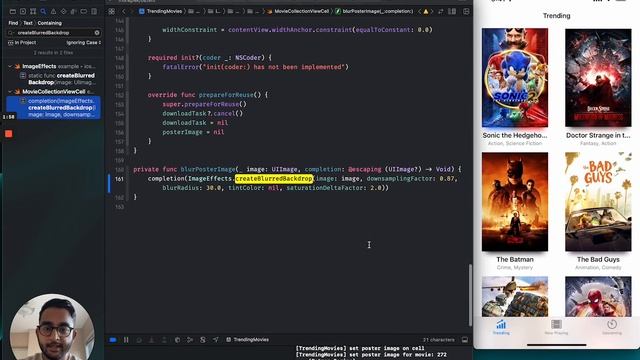Open Debug View Hierarchy icon
640x360 pixels.
point(177,340)
